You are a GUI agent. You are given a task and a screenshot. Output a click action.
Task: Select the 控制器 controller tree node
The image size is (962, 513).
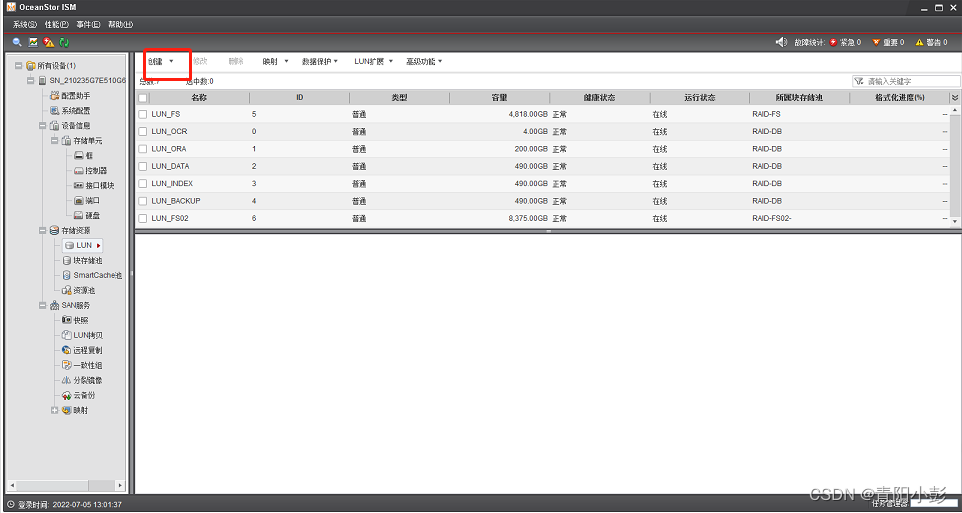pos(90,170)
